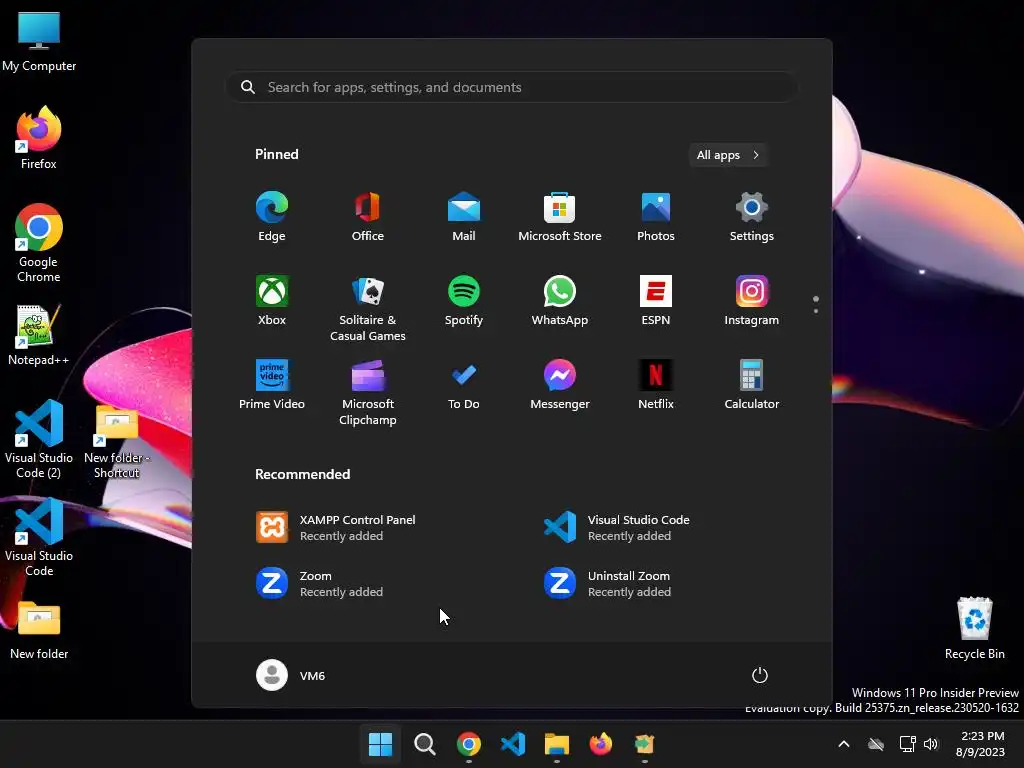Open WhatsApp

pos(560,301)
